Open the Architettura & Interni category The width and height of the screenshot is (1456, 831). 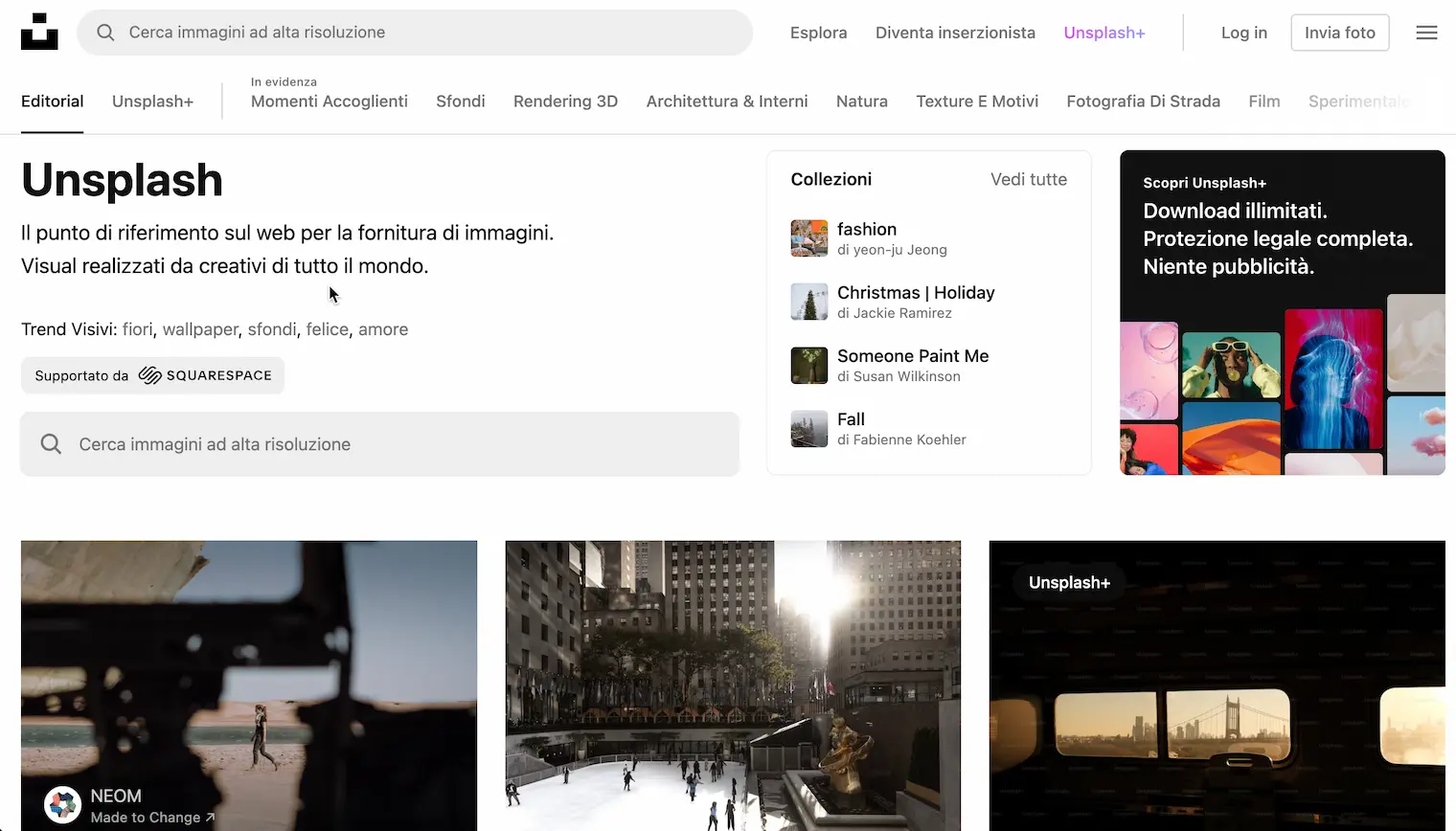click(727, 101)
